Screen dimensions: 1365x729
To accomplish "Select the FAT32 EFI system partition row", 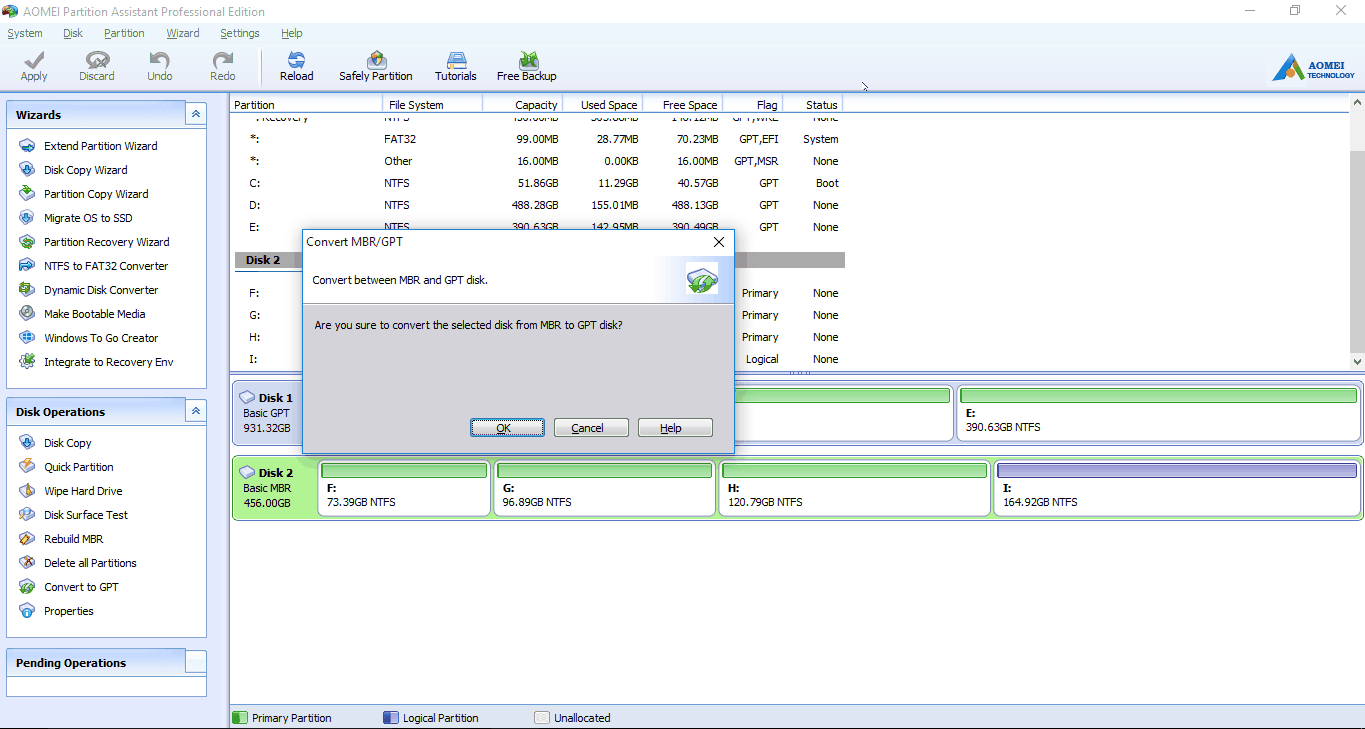I will [x=538, y=139].
